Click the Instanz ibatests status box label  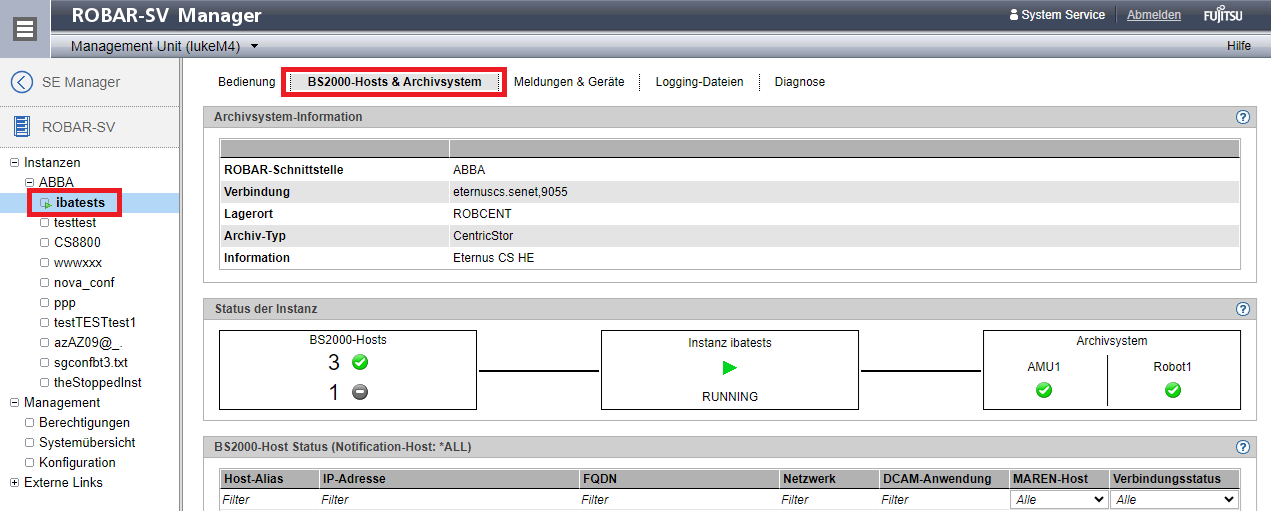click(729, 343)
